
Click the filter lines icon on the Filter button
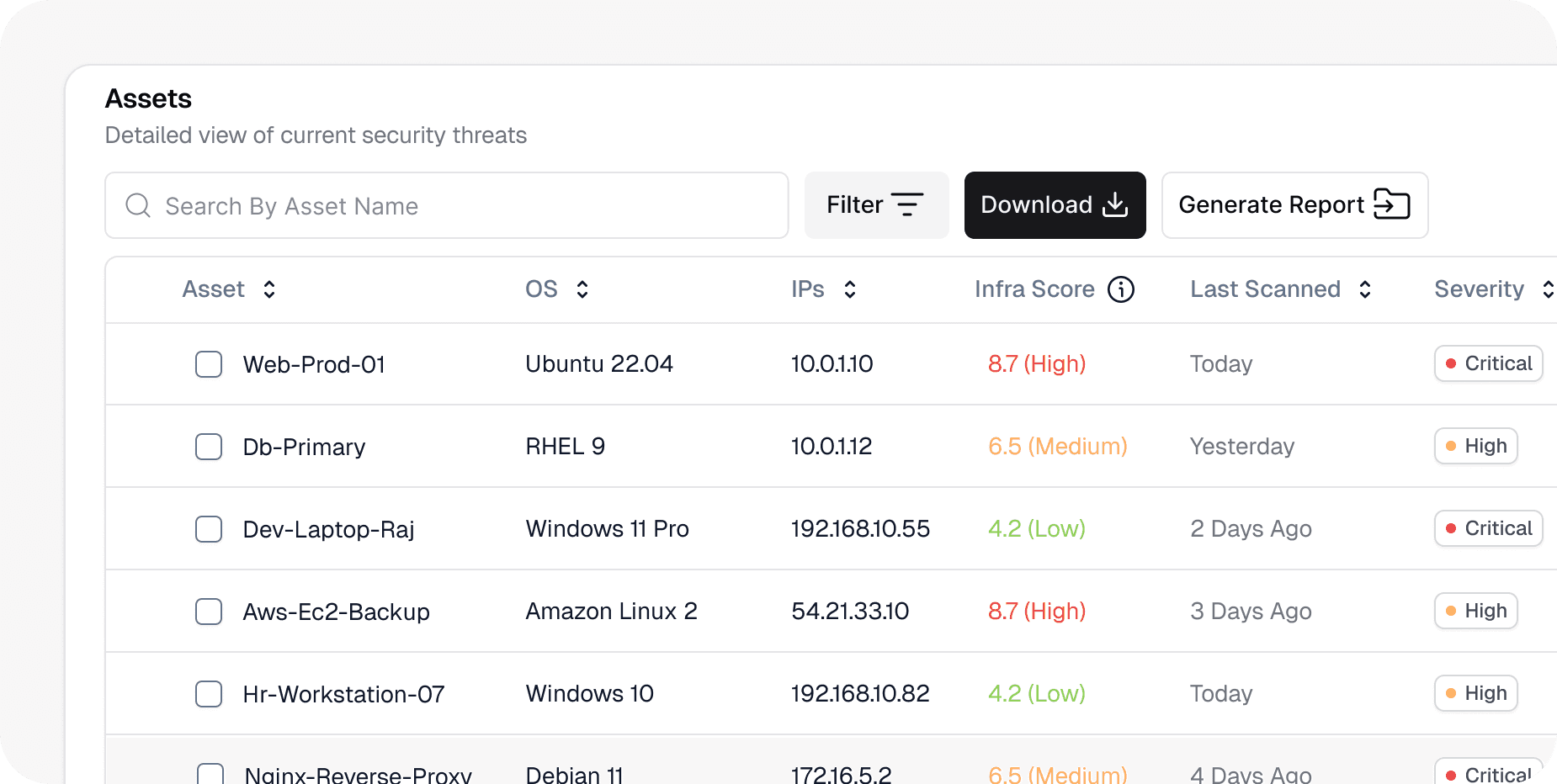907,204
